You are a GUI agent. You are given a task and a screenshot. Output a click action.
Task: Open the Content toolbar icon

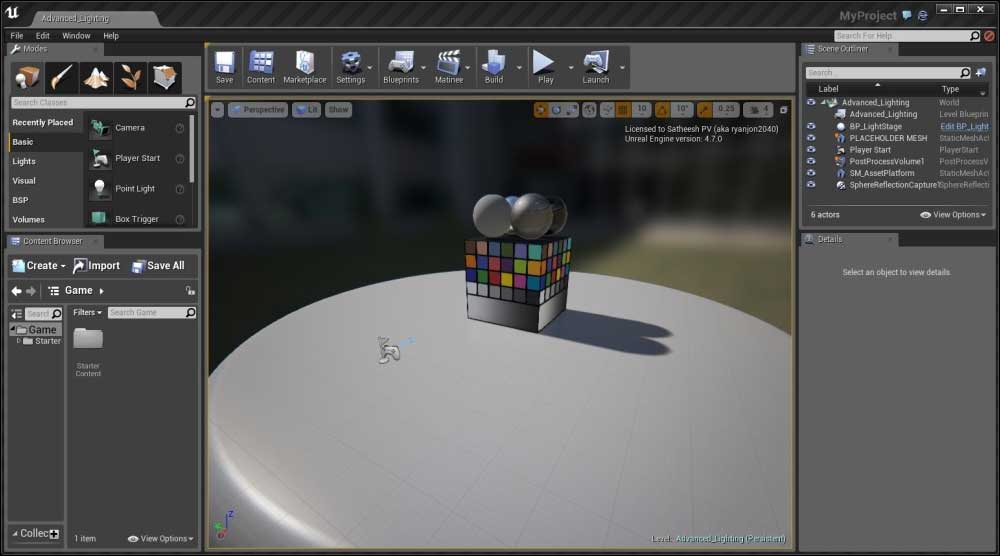261,67
